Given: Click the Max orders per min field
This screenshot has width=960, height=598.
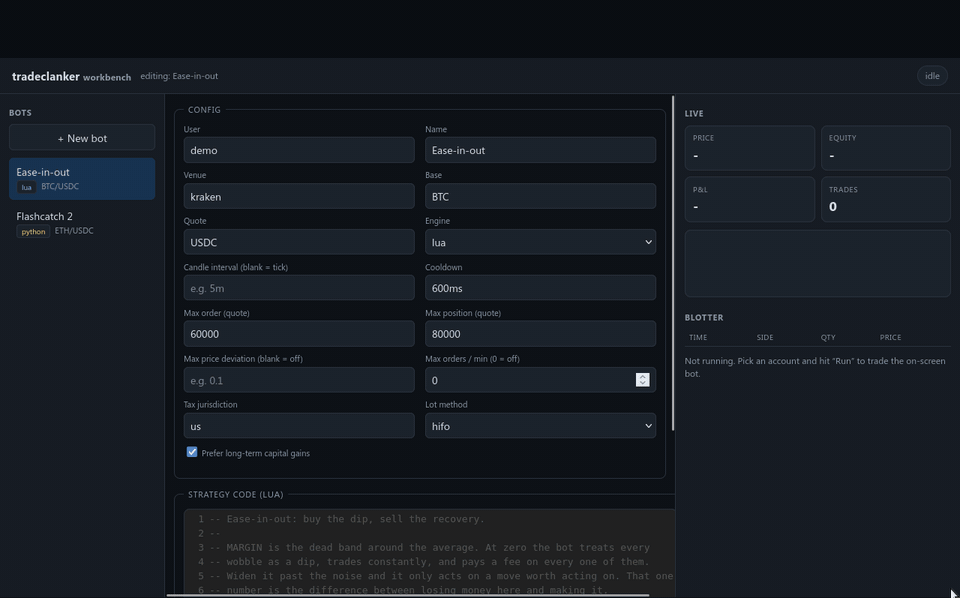Looking at the screenshot, I should (541, 380).
